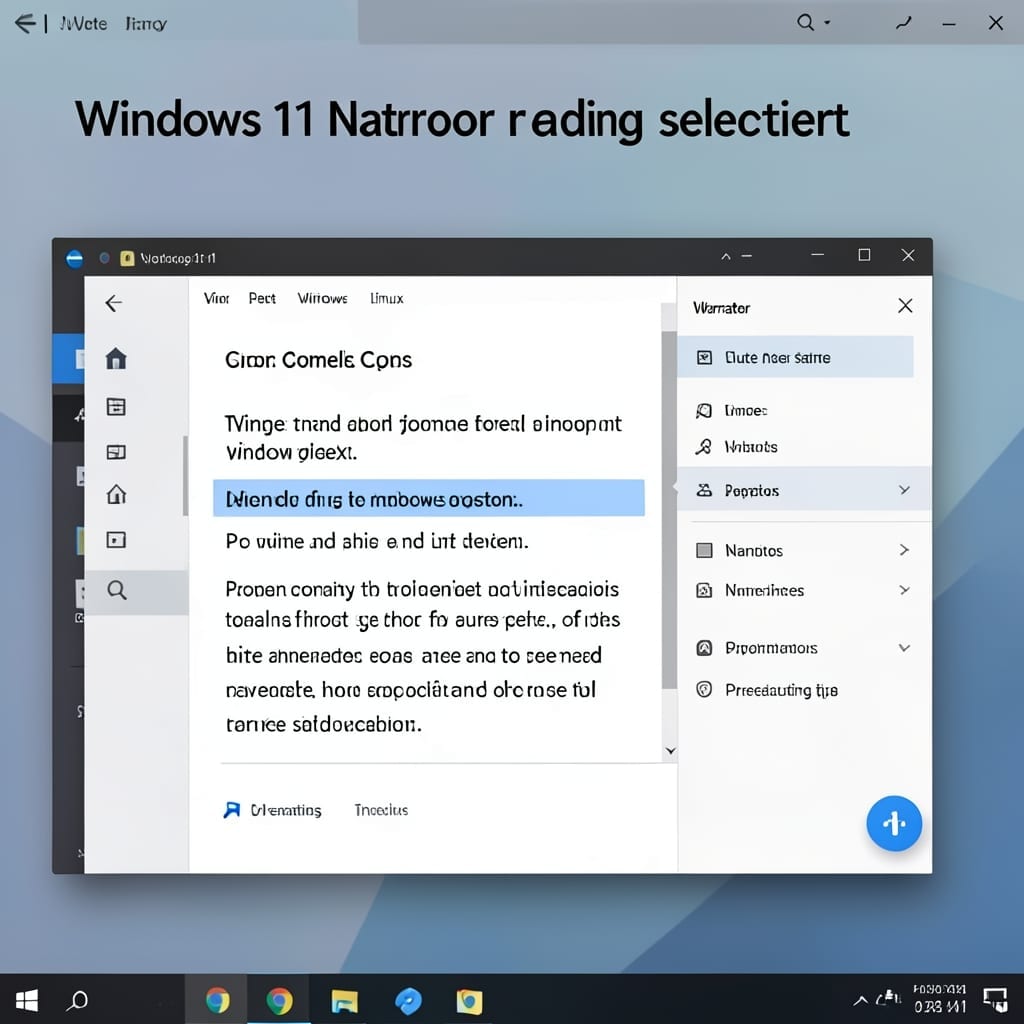Select the Limoes item in the panel
This screenshot has height=1024, width=1024.
[x=746, y=411]
